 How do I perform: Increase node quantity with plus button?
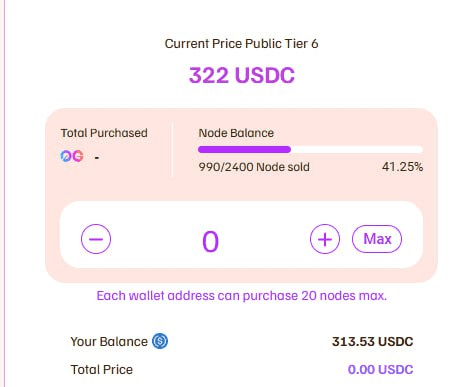click(325, 239)
